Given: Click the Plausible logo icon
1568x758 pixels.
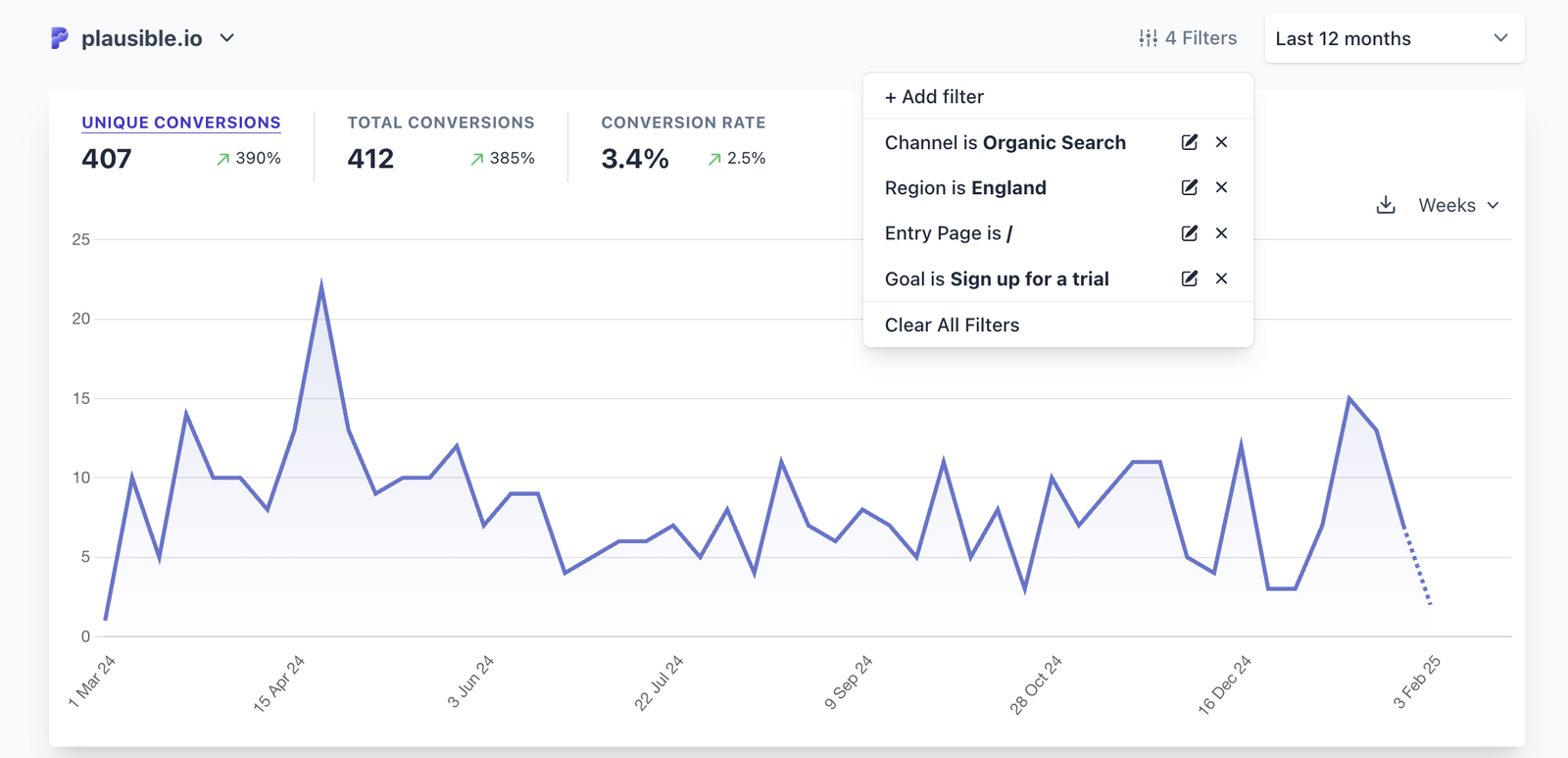Looking at the screenshot, I should tap(60, 38).
